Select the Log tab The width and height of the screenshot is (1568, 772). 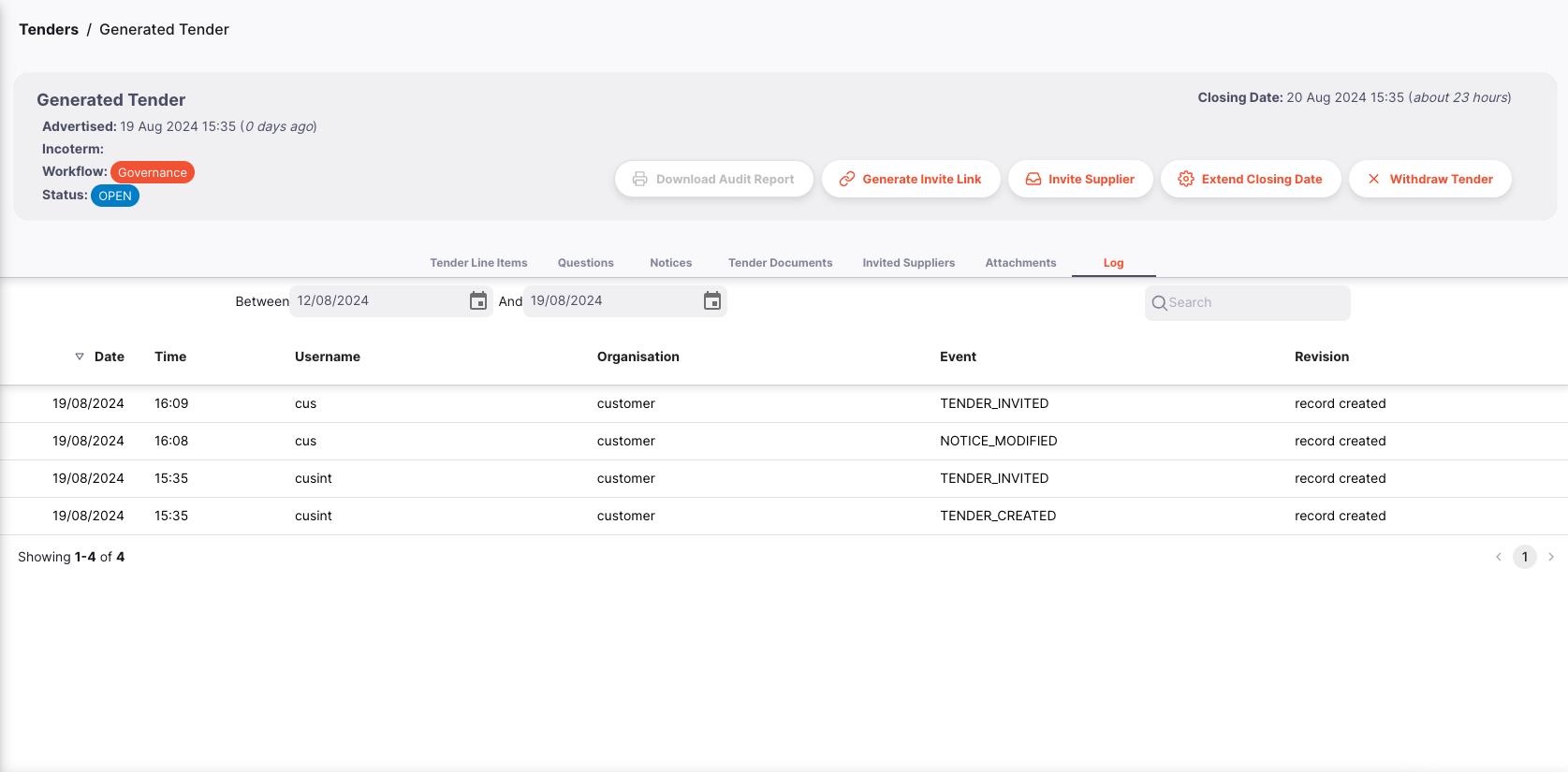(1113, 263)
